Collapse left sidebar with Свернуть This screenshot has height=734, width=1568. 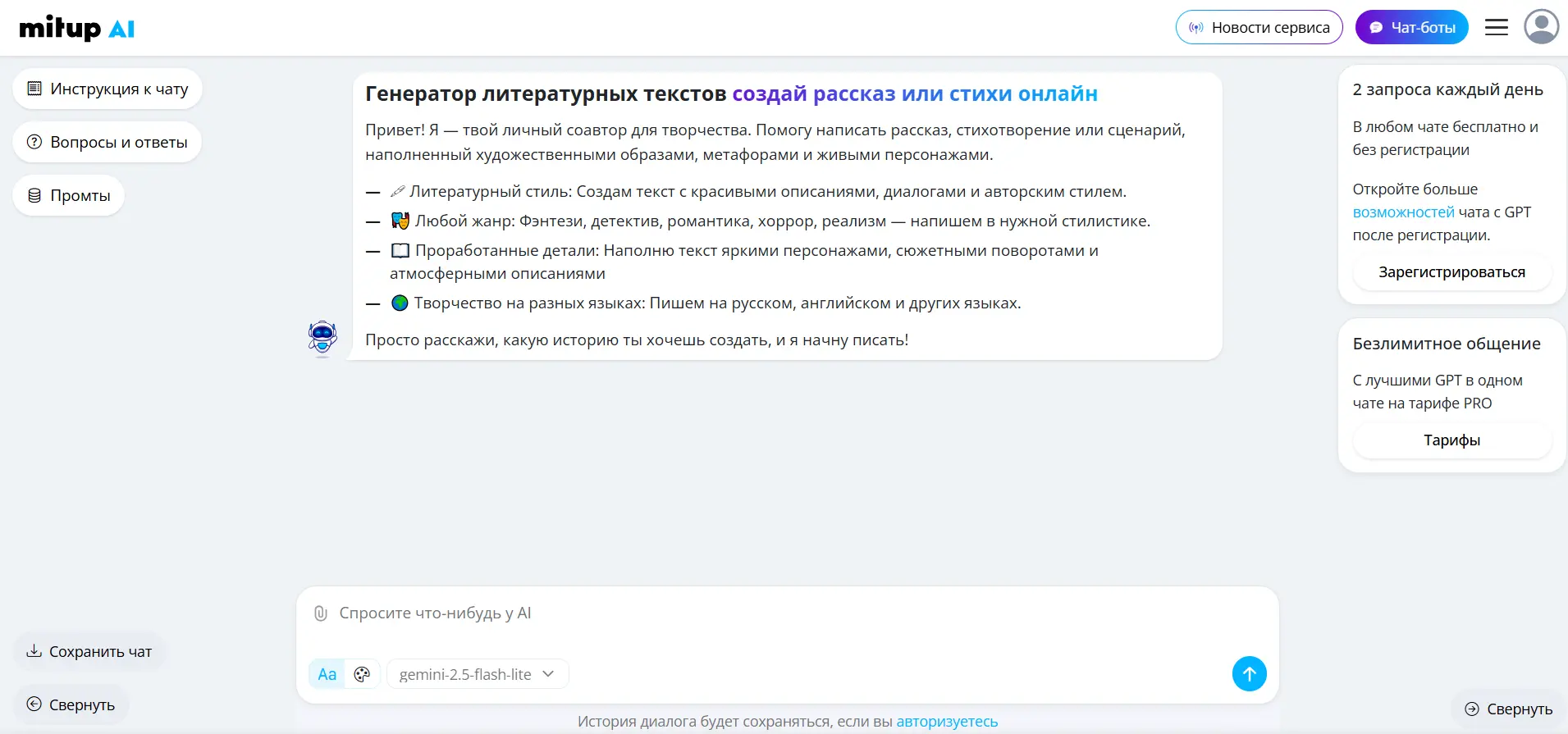71,704
